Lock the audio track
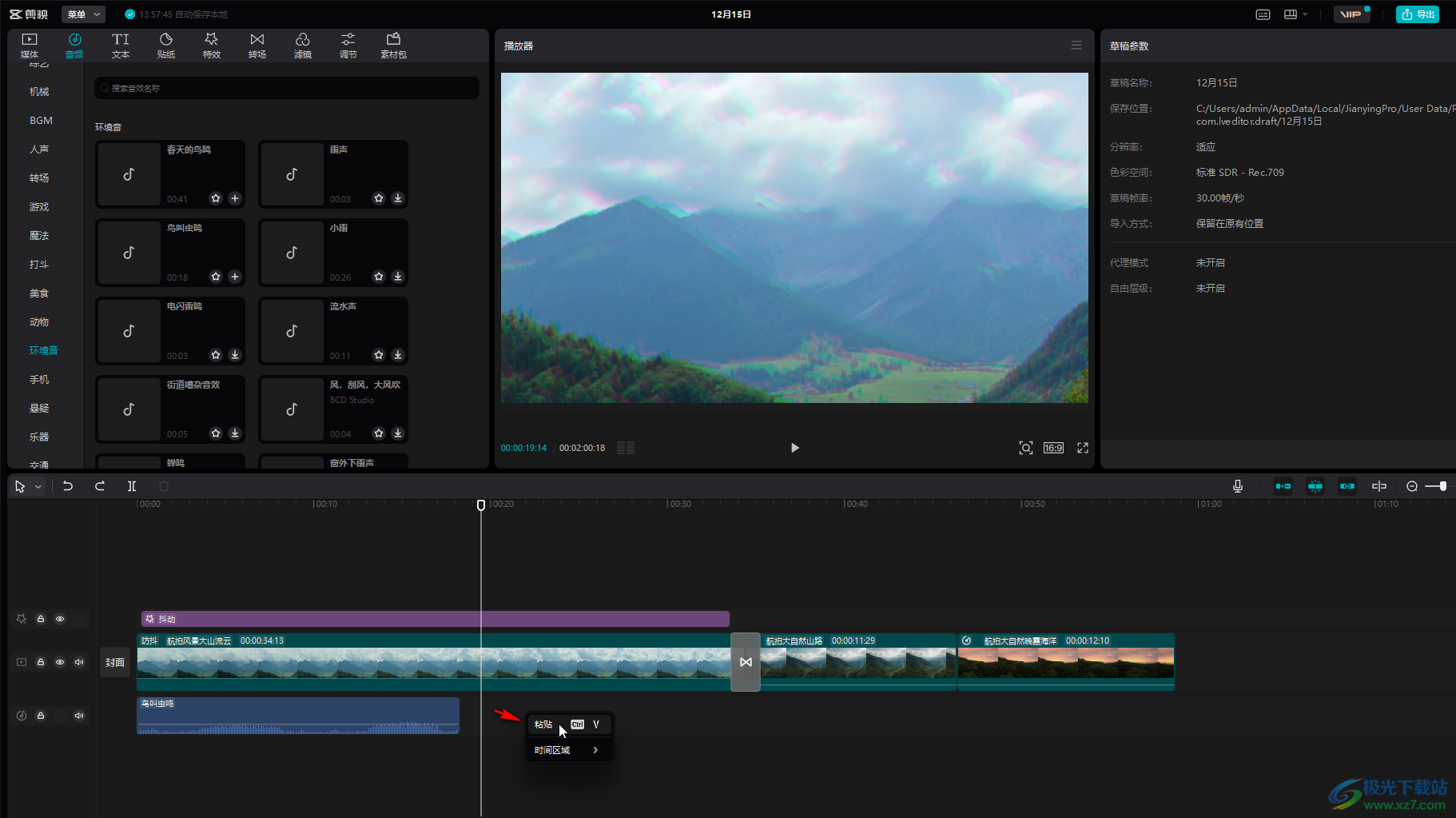Image resolution: width=1456 pixels, height=818 pixels. [41, 716]
